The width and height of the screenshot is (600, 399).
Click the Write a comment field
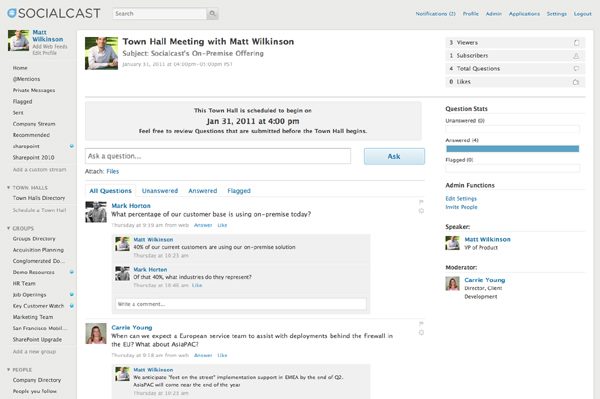click(241, 304)
